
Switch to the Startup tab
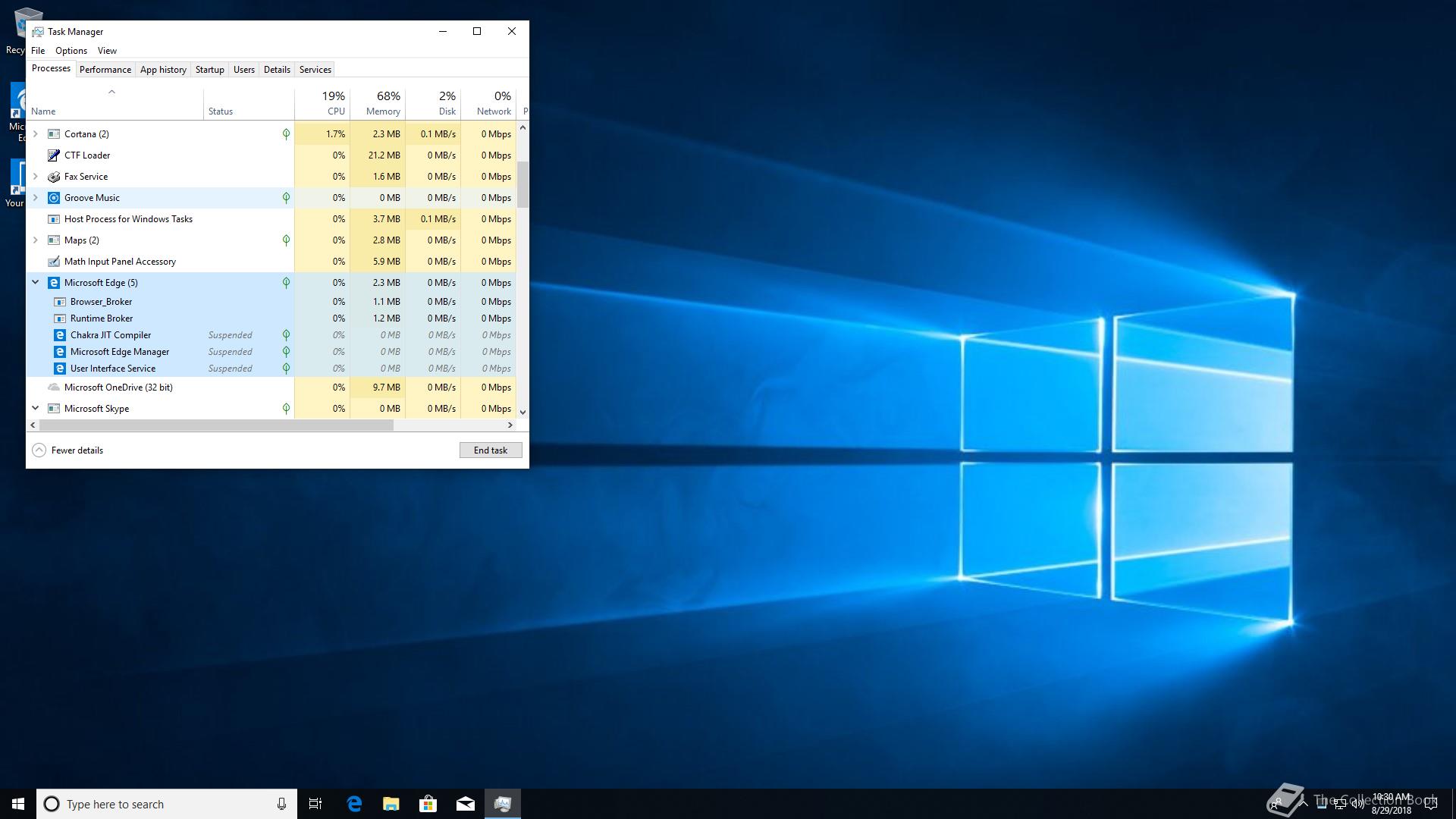click(x=210, y=70)
